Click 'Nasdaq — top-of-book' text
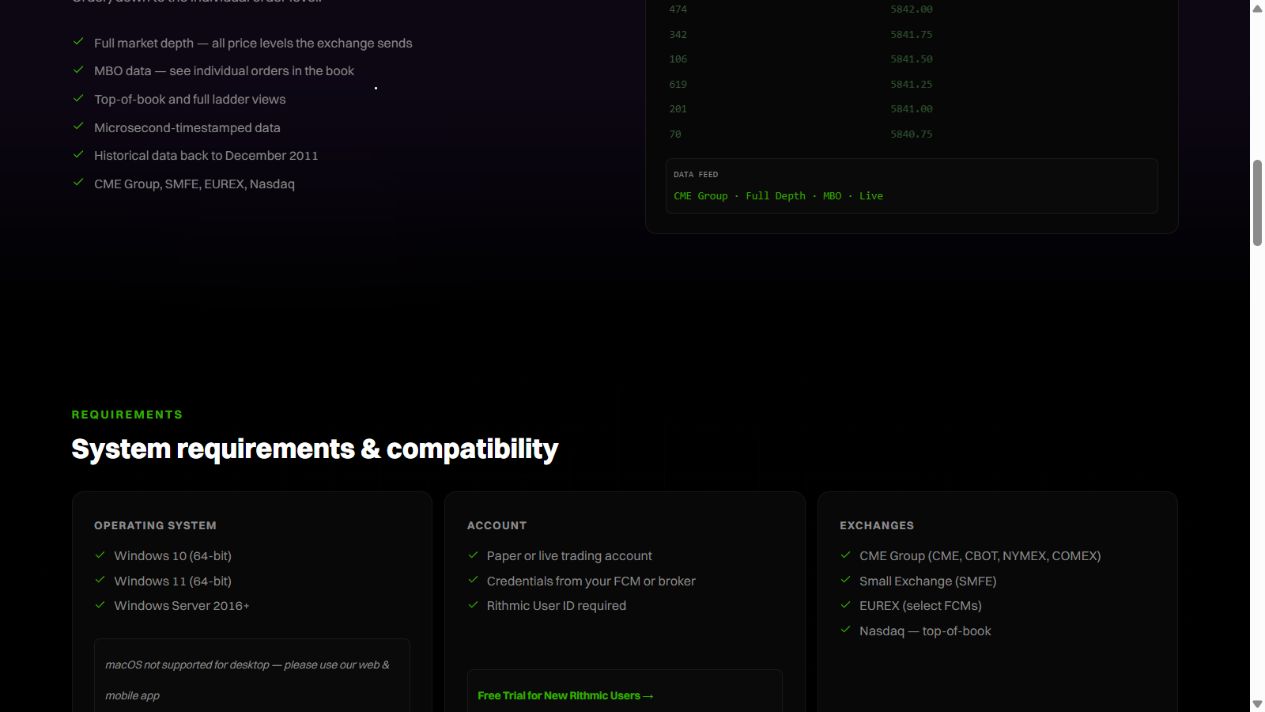This screenshot has width=1265, height=712. 925,630
